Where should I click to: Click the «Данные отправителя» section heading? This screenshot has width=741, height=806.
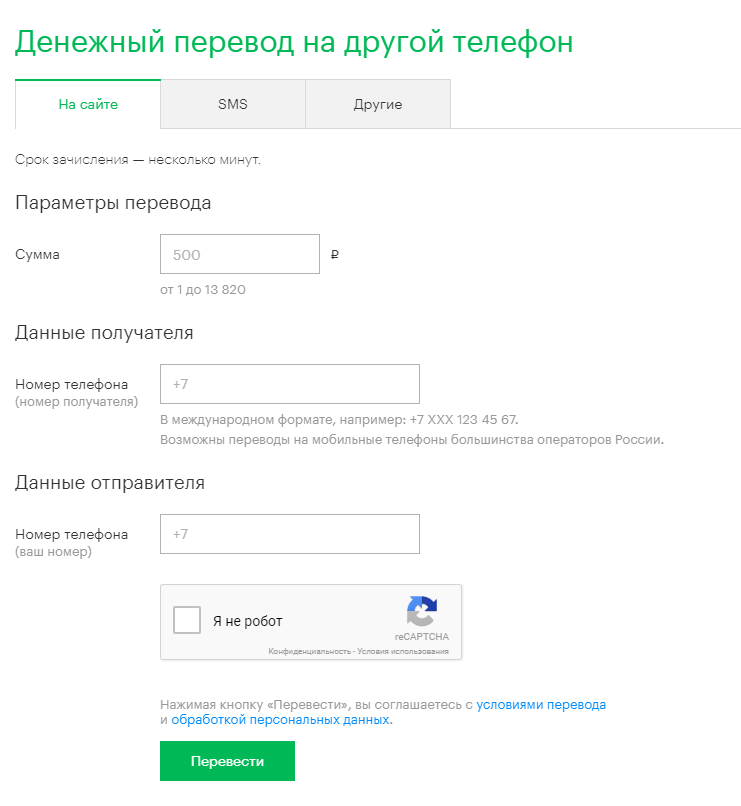109,483
